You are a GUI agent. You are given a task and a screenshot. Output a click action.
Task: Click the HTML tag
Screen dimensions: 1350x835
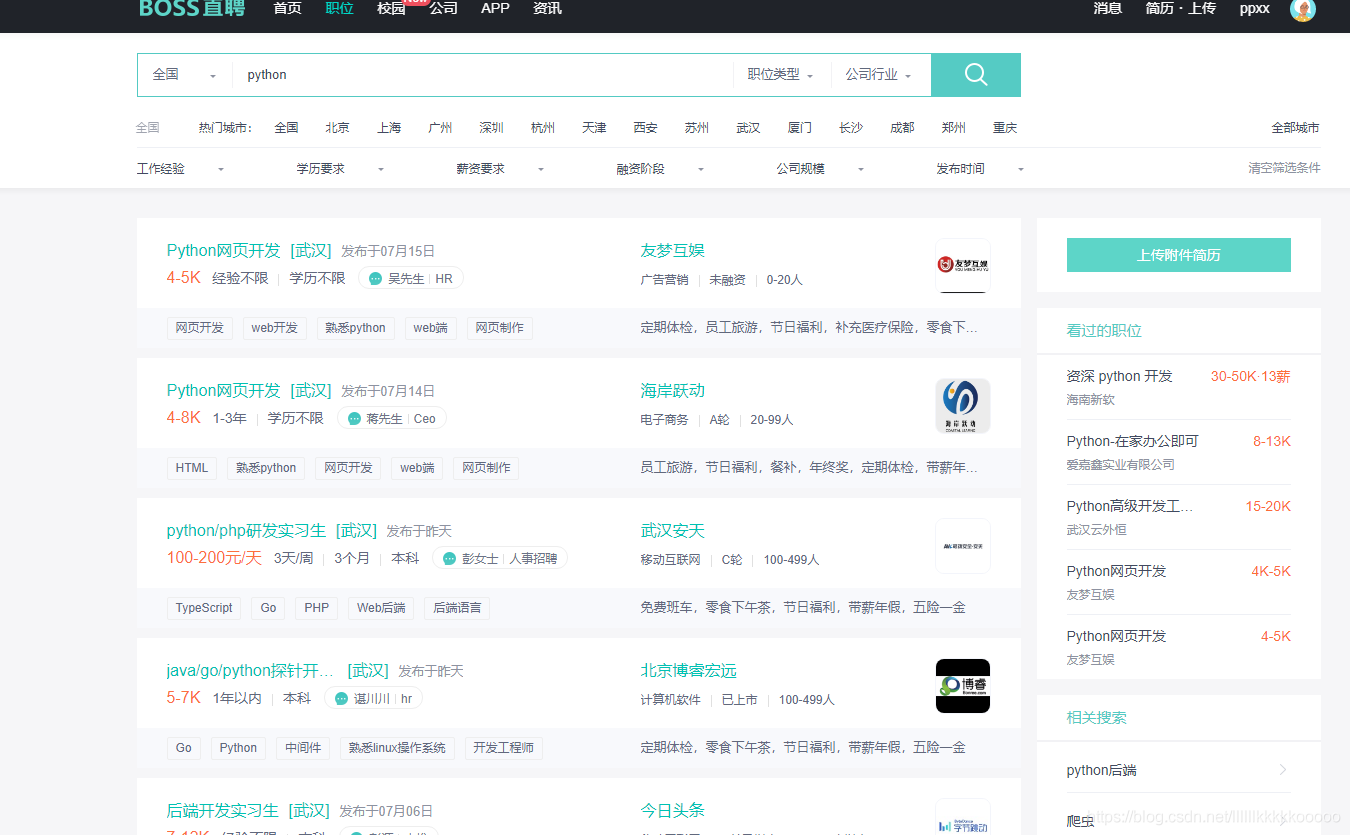[x=192, y=468]
